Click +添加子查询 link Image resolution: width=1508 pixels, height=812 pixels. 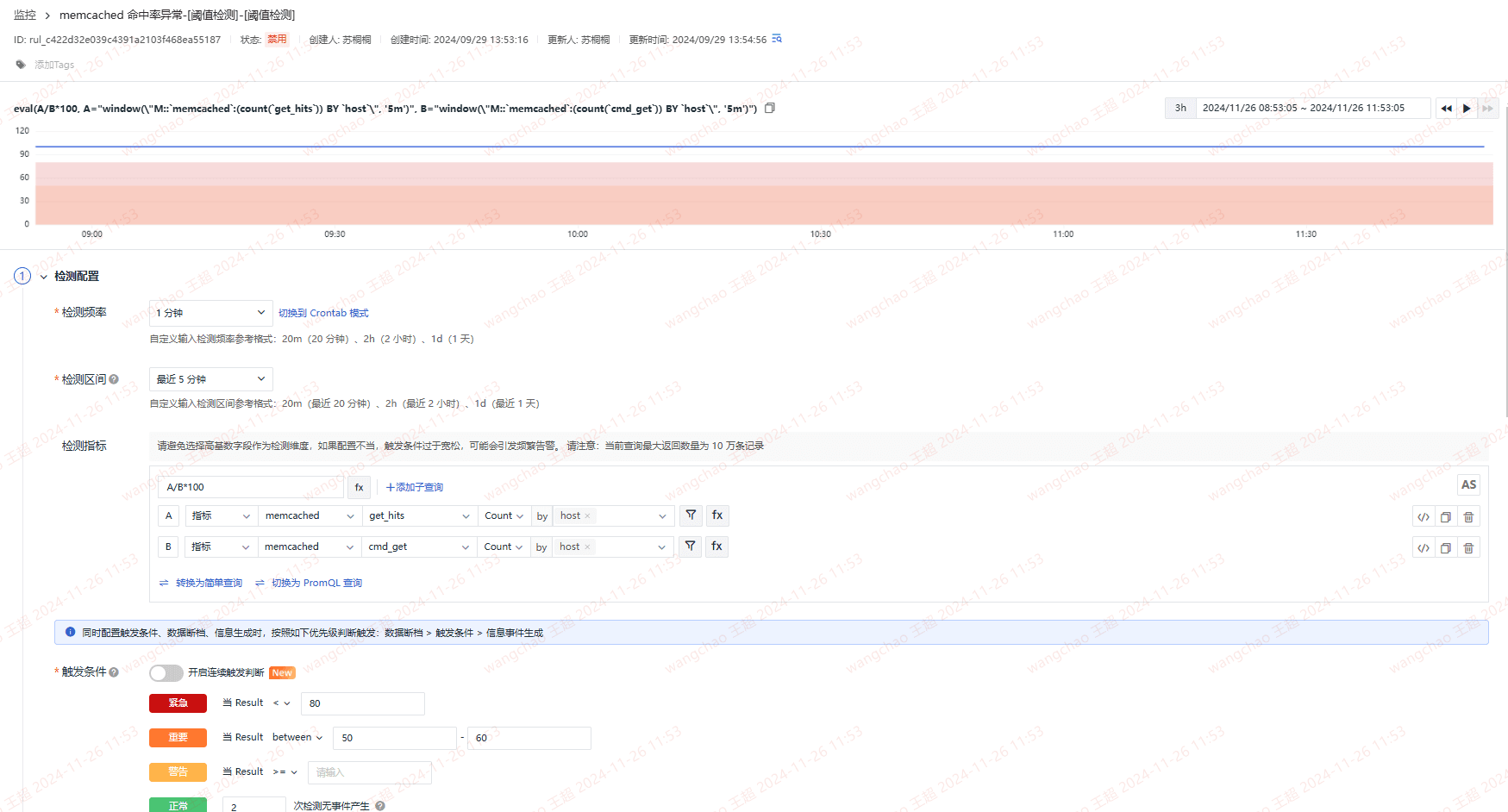[x=415, y=487]
